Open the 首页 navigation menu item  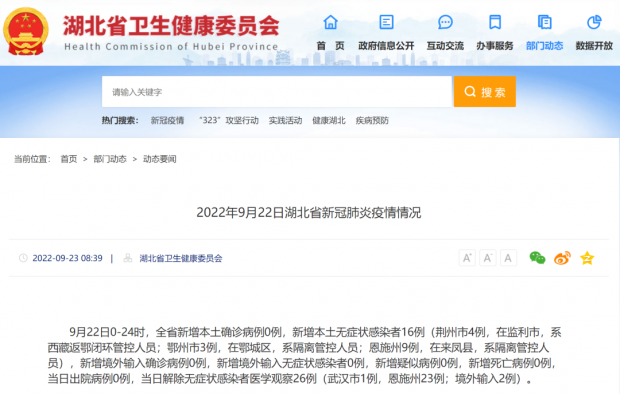(x=331, y=46)
